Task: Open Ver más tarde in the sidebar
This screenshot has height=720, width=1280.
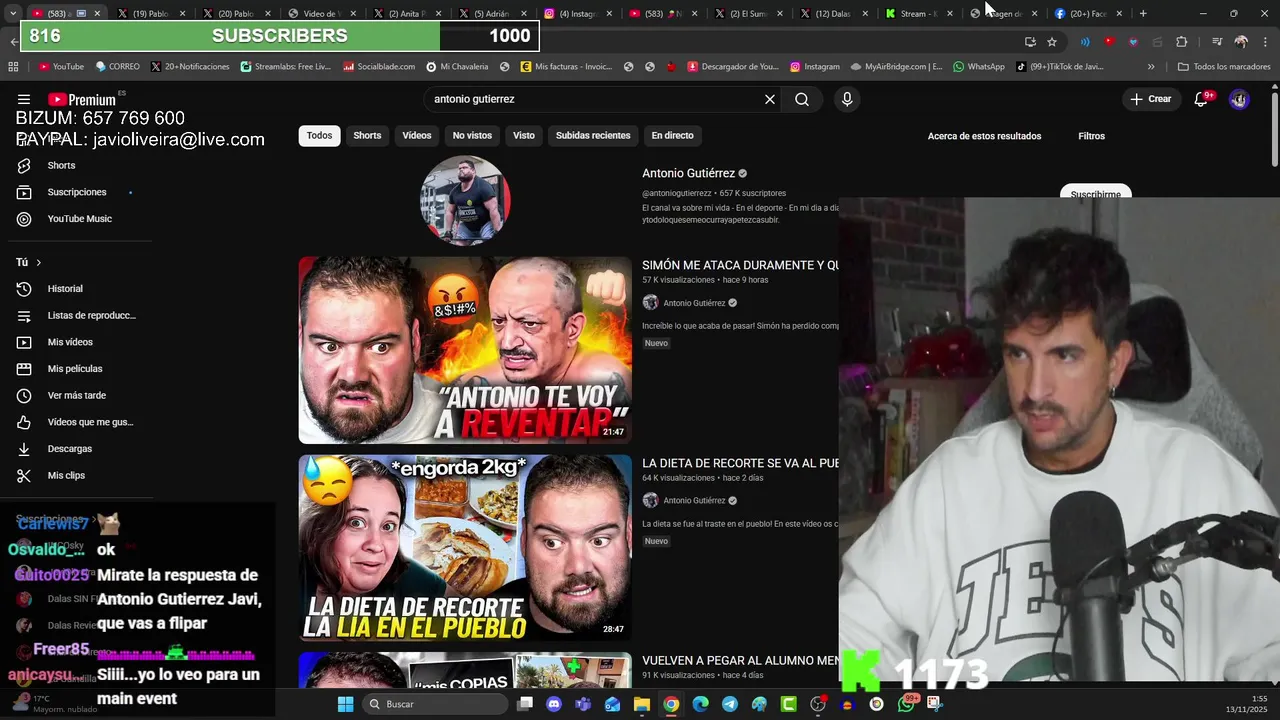Action: point(76,395)
